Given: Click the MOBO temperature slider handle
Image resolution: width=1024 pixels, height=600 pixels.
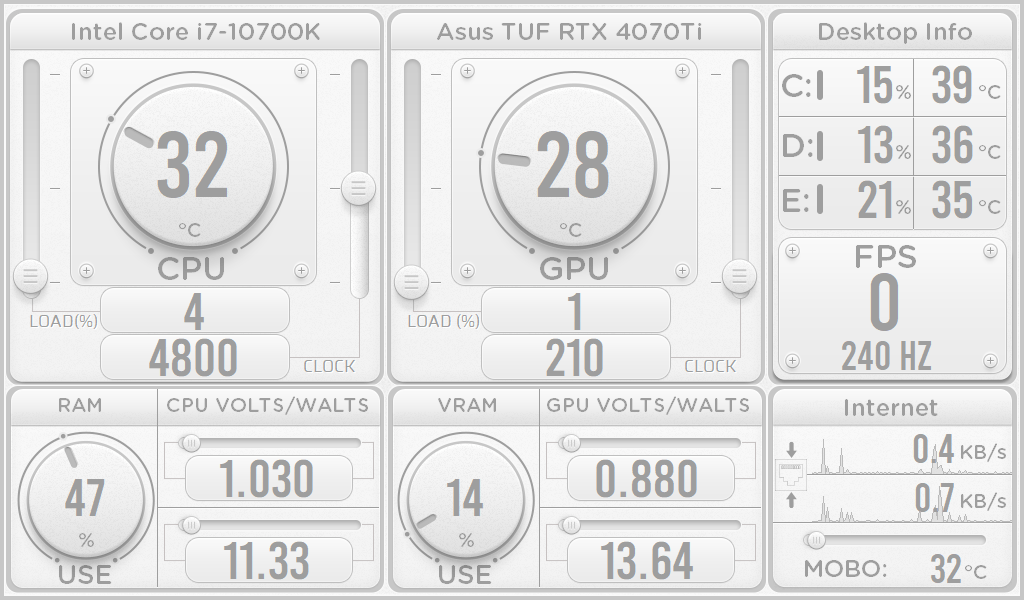Looking at the screenshot, I should point(816,540).
